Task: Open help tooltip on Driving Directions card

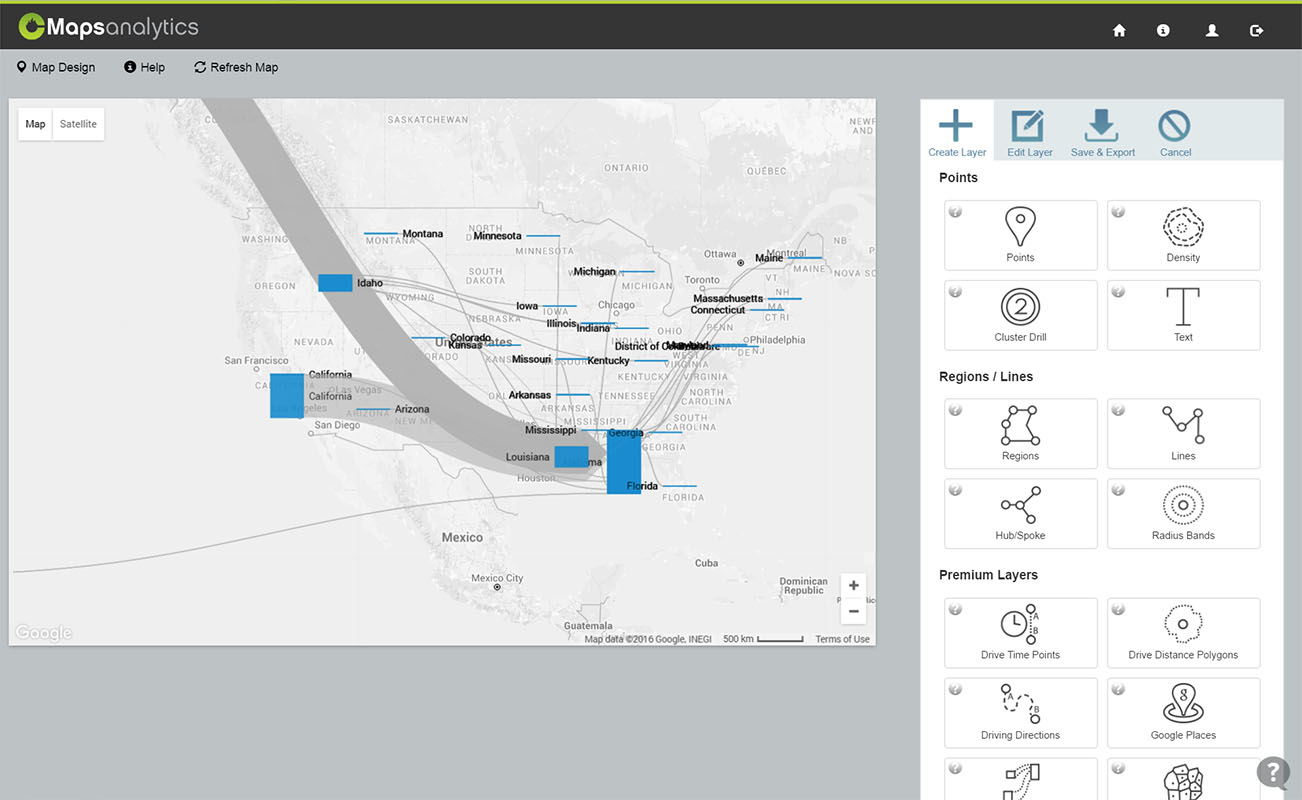Action: pos(955,689)
